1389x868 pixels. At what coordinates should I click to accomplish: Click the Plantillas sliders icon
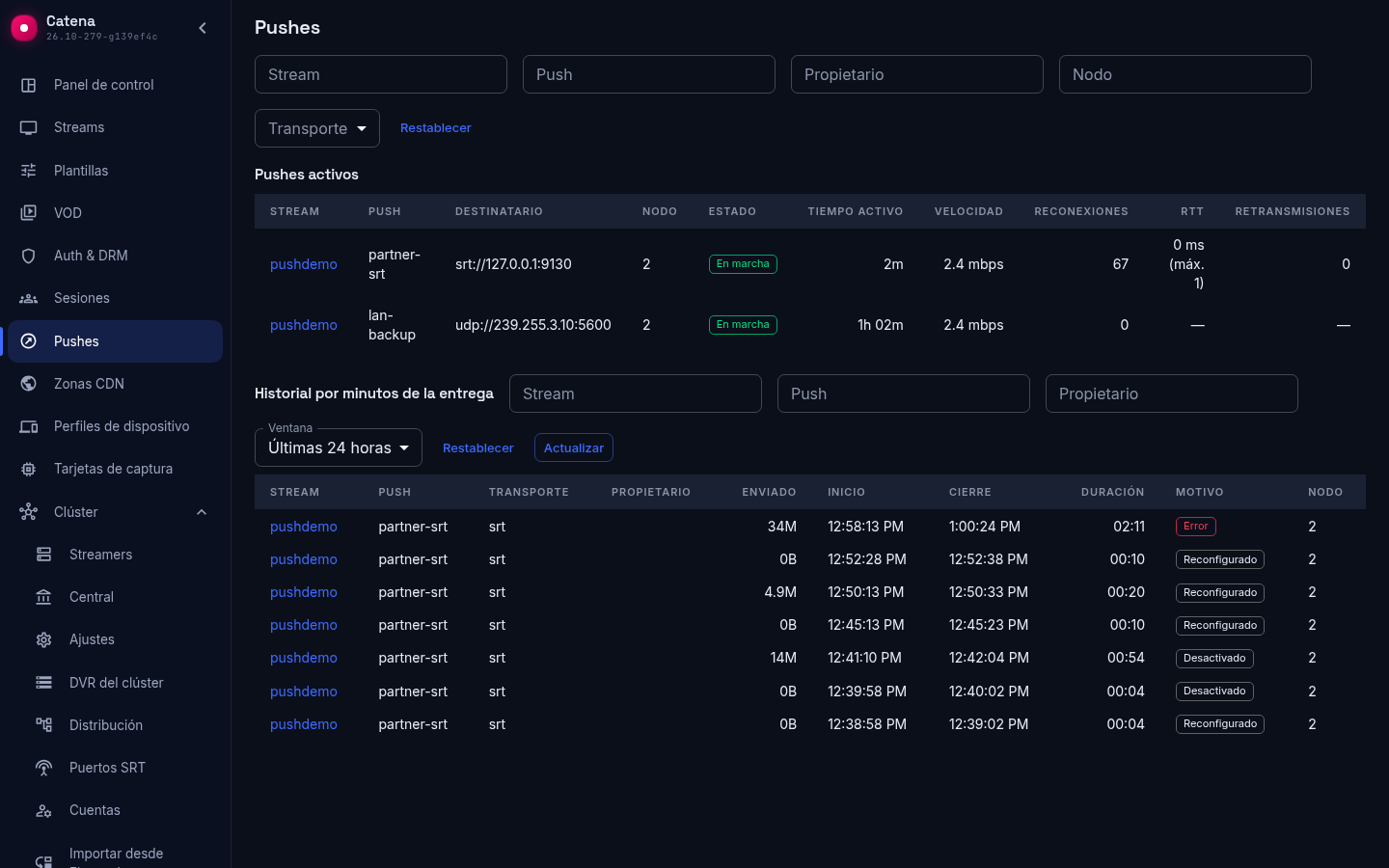click(x=29, y=171)
